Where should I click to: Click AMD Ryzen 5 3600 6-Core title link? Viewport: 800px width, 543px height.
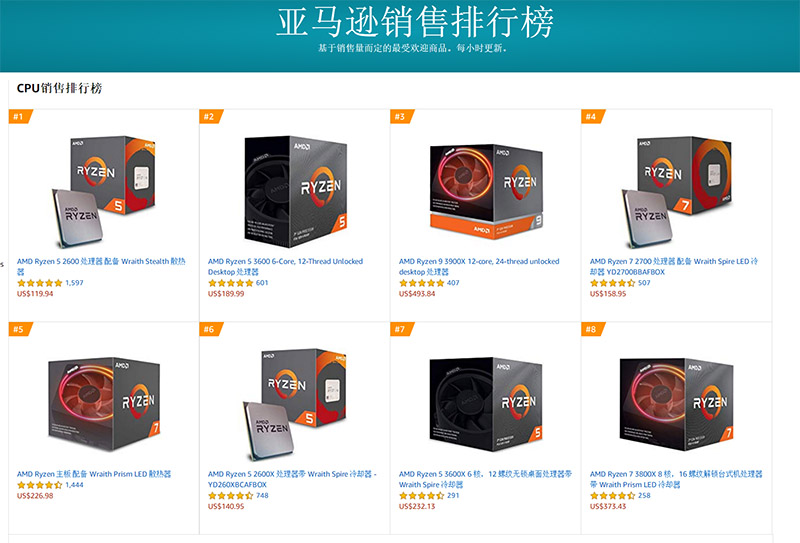click(x=285, y=266)
